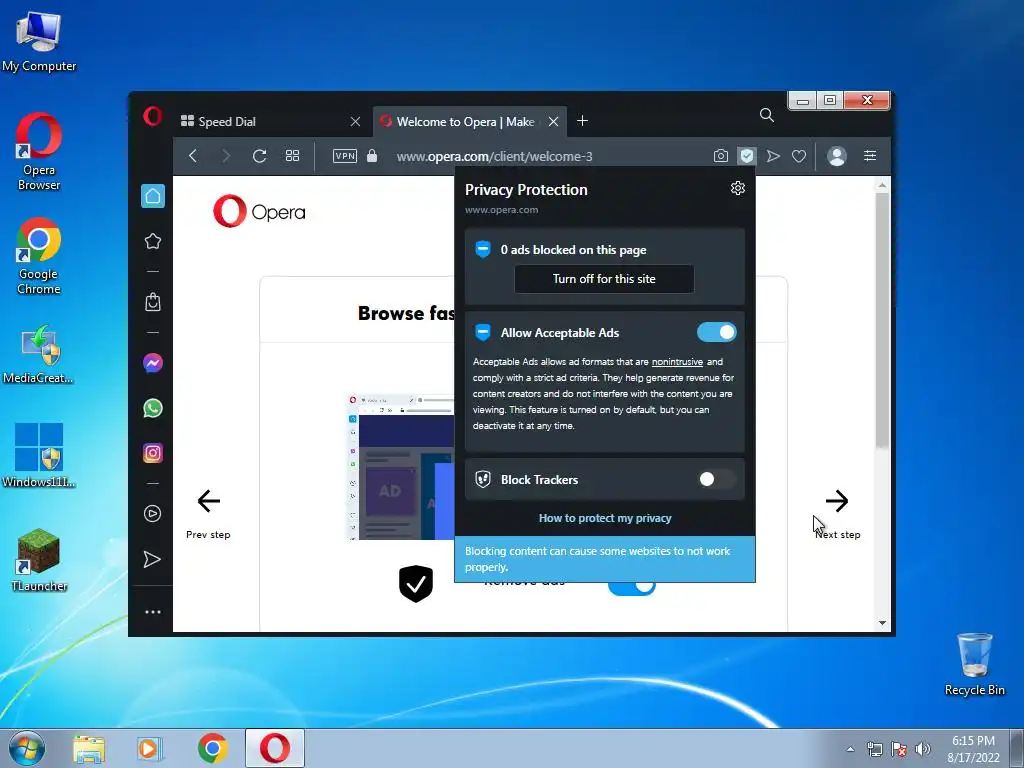The image size is (1024, 768).
Task: Open WhatsApp in the sidebar
Action: 153,408
